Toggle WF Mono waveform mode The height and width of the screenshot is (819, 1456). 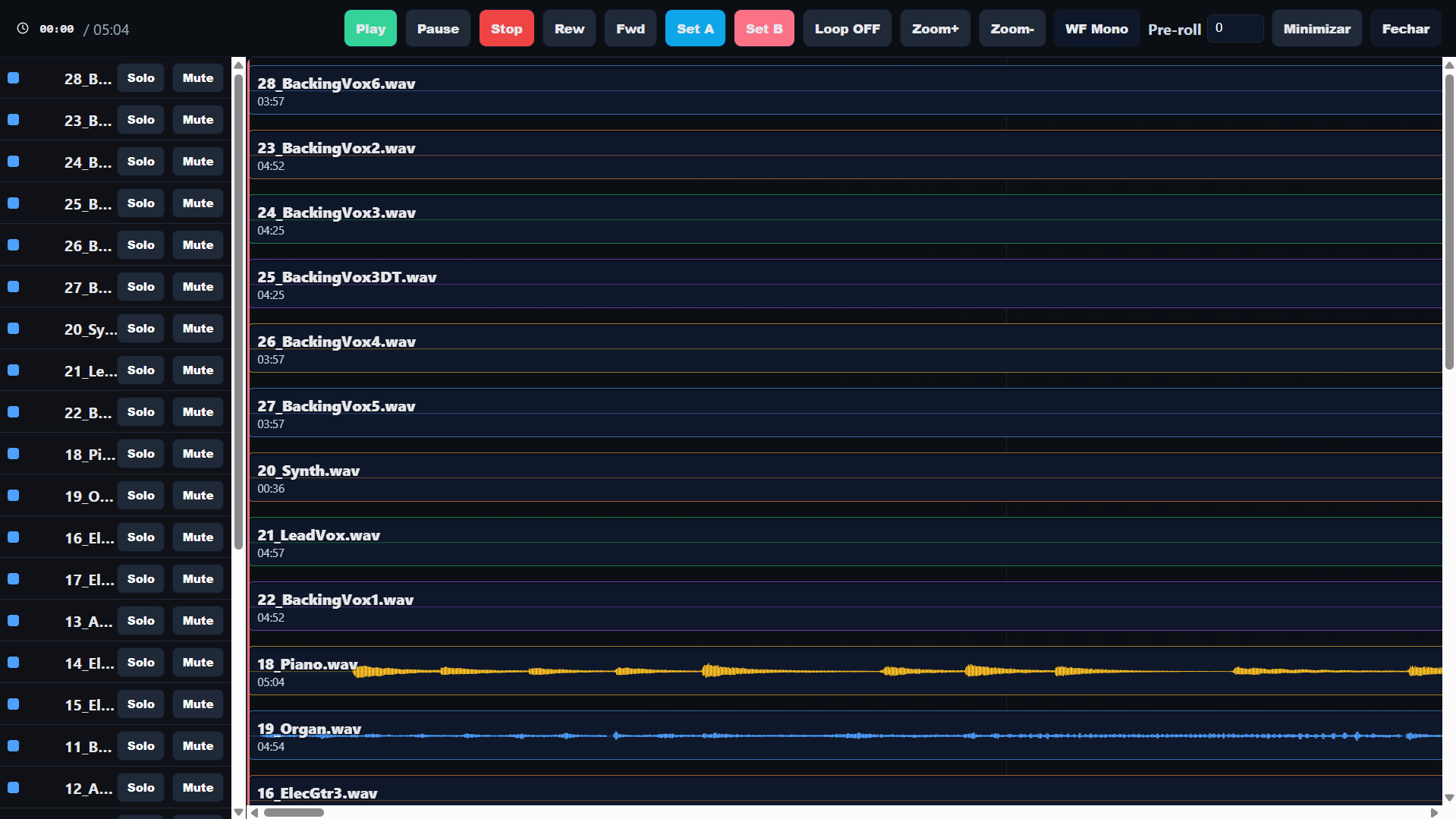(1096, 29)
